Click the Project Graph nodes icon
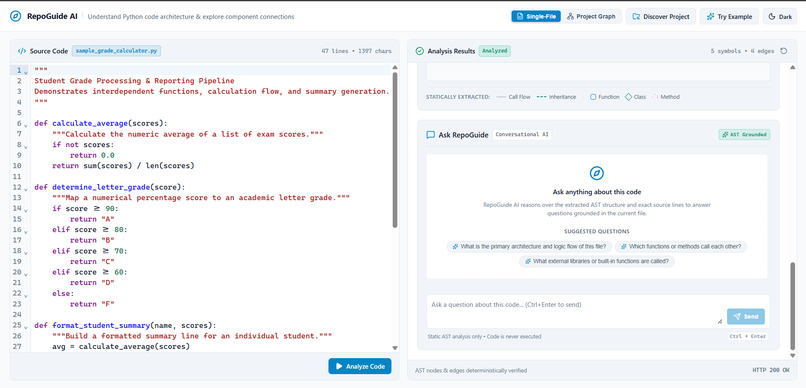 coord(570,16)
